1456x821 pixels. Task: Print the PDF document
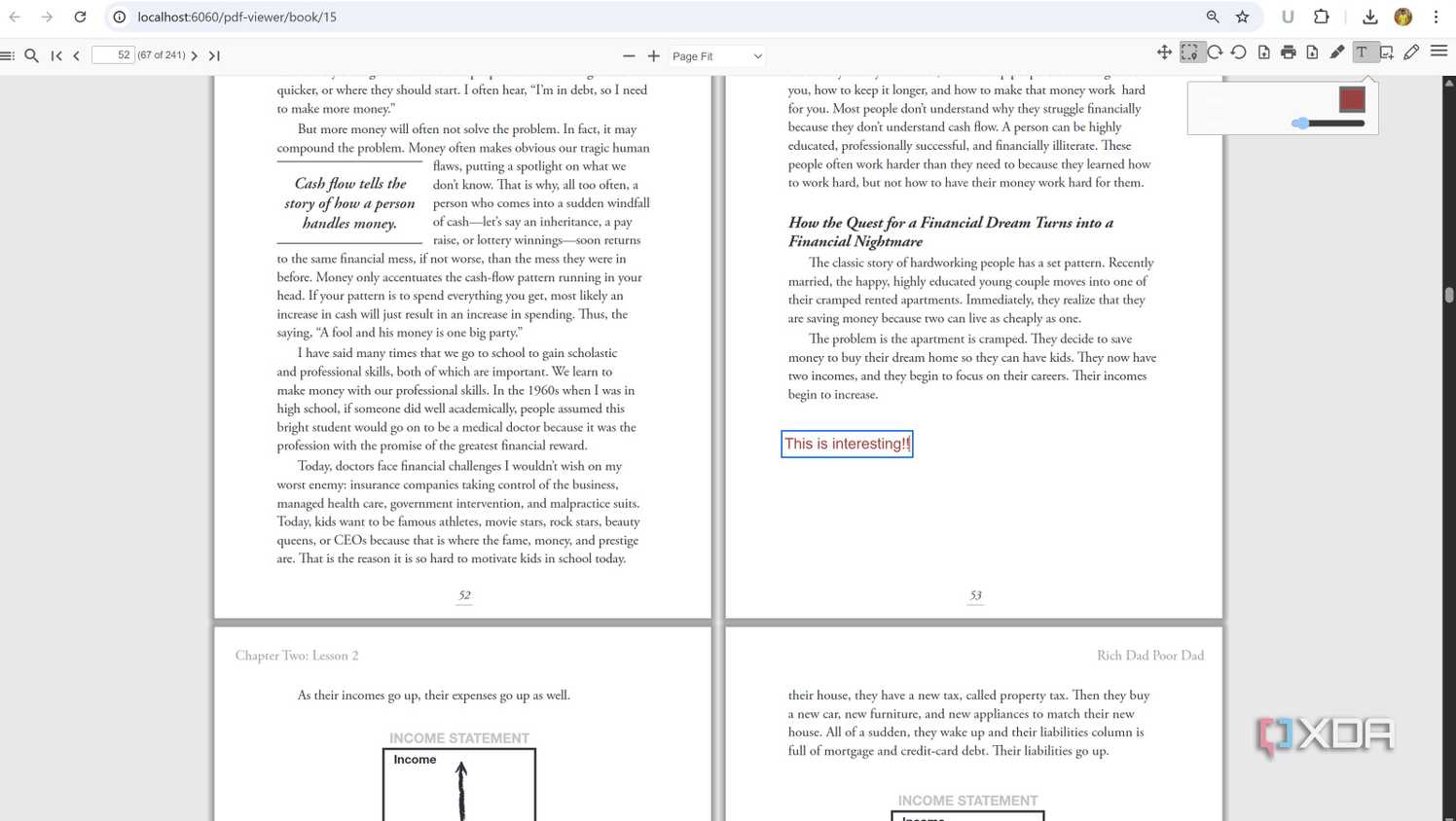[1289, 53]
